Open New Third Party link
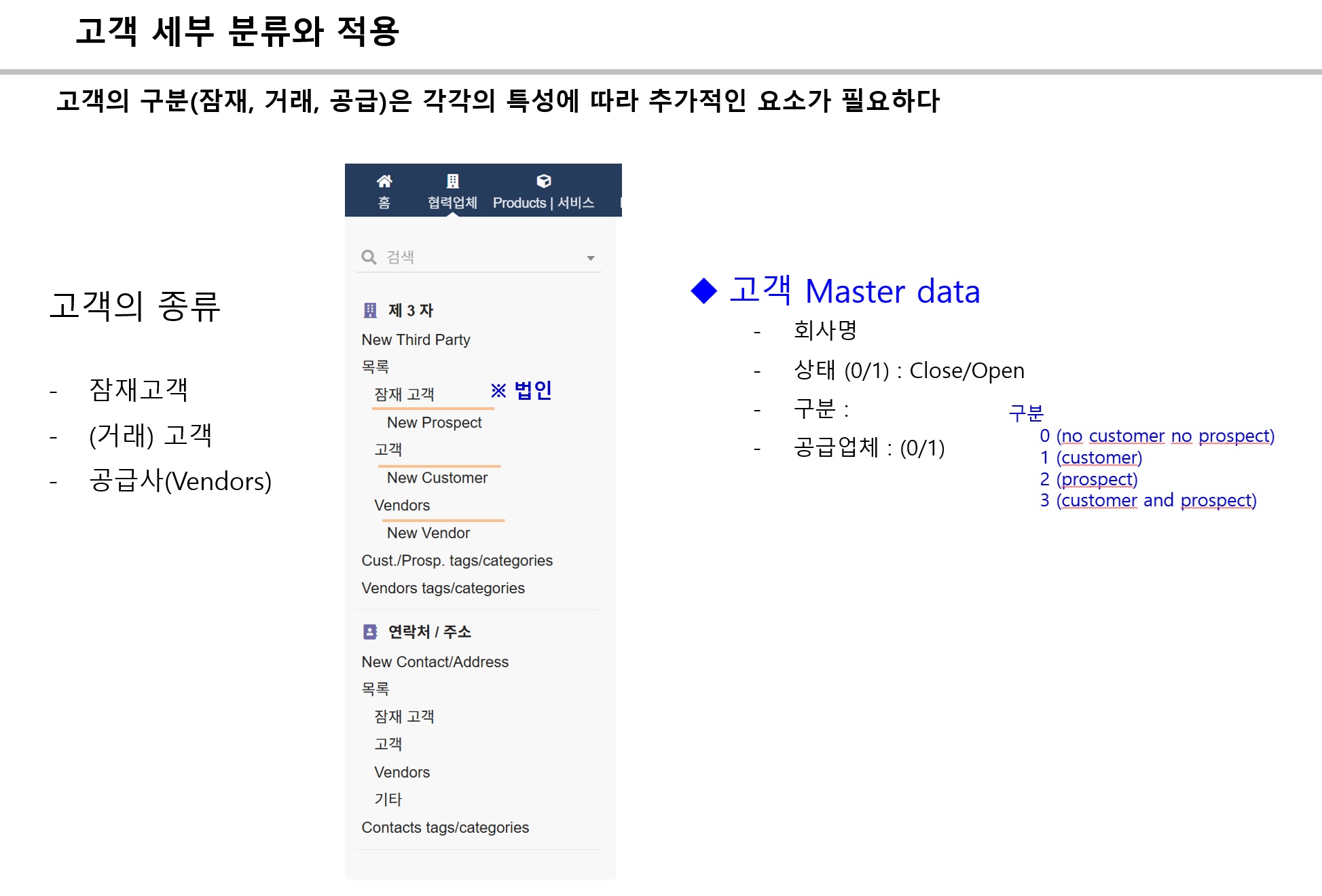The width and height of the screenshot is (1322, 896). (x=416, y=339)
